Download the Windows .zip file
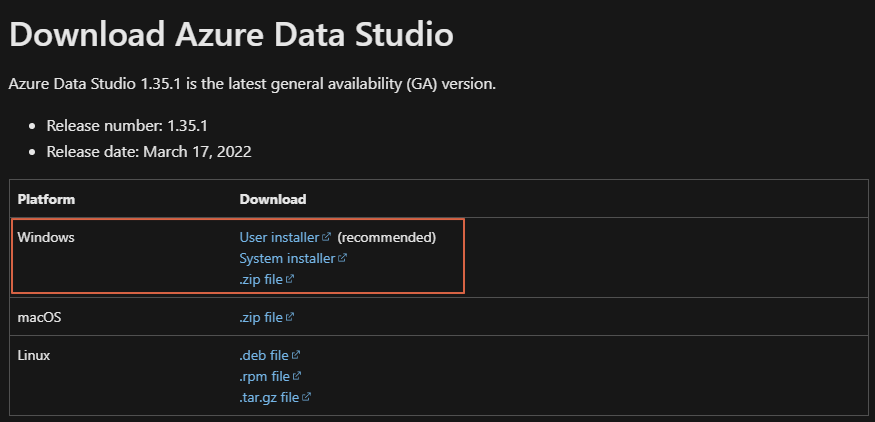This screenshot has width=875, height=422. 261,279
